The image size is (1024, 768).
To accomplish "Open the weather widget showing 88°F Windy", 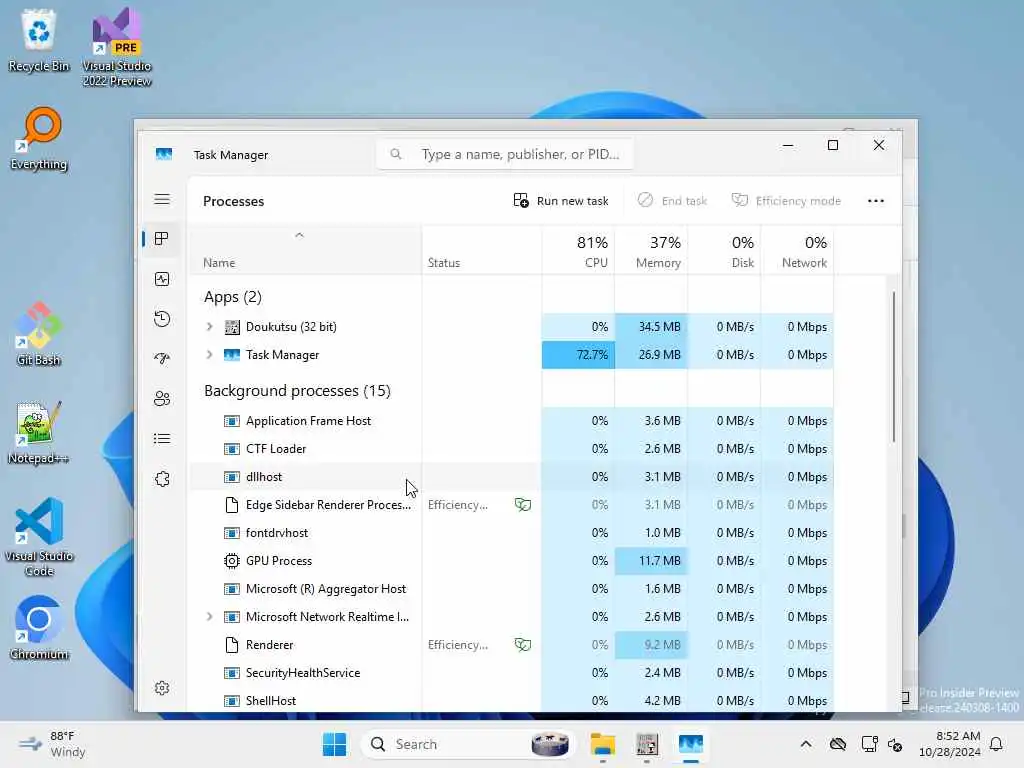I will pyautogui.click(x=54, y=744).
